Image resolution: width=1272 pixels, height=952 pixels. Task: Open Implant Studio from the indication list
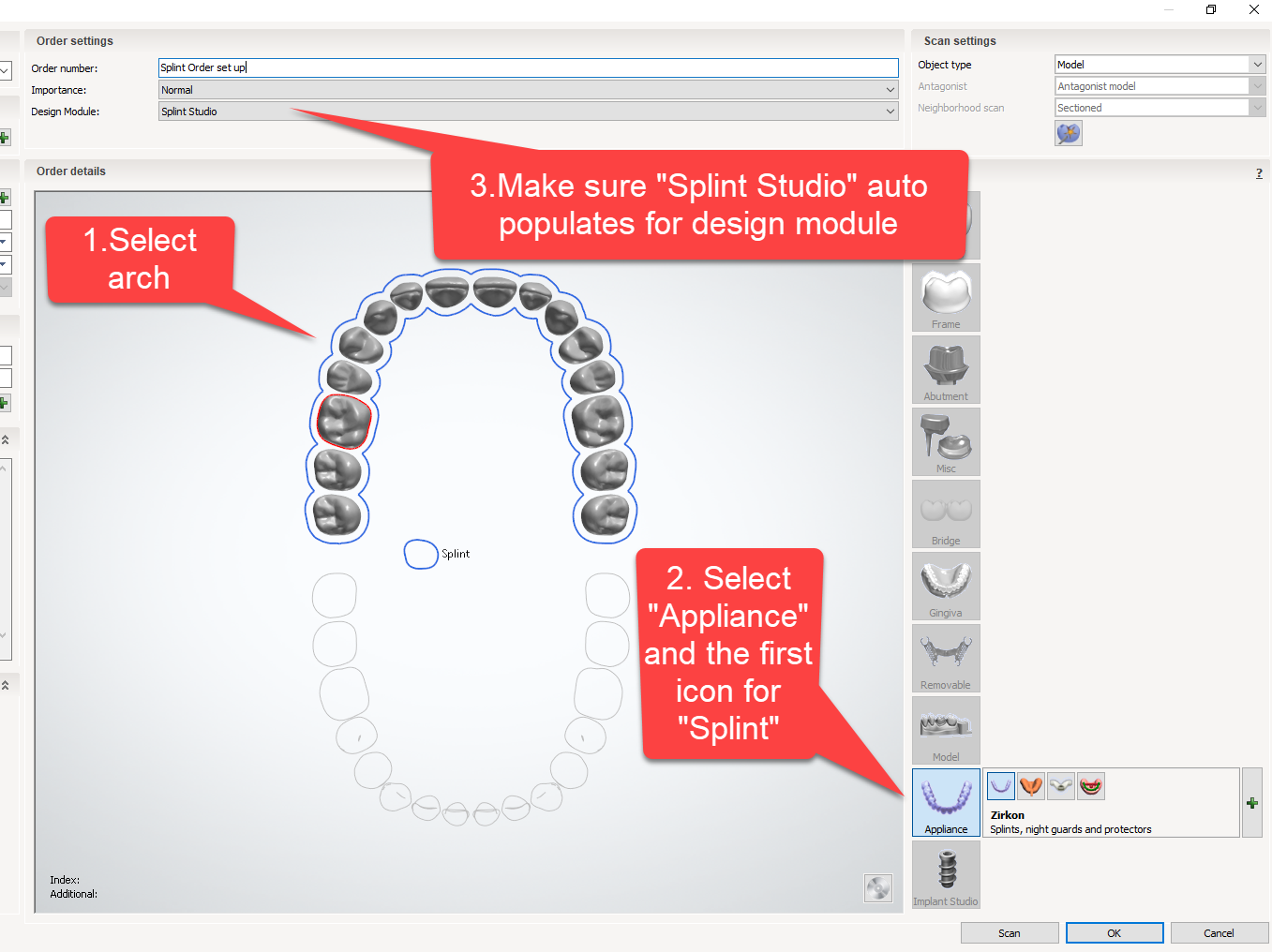tap(945, 874)
